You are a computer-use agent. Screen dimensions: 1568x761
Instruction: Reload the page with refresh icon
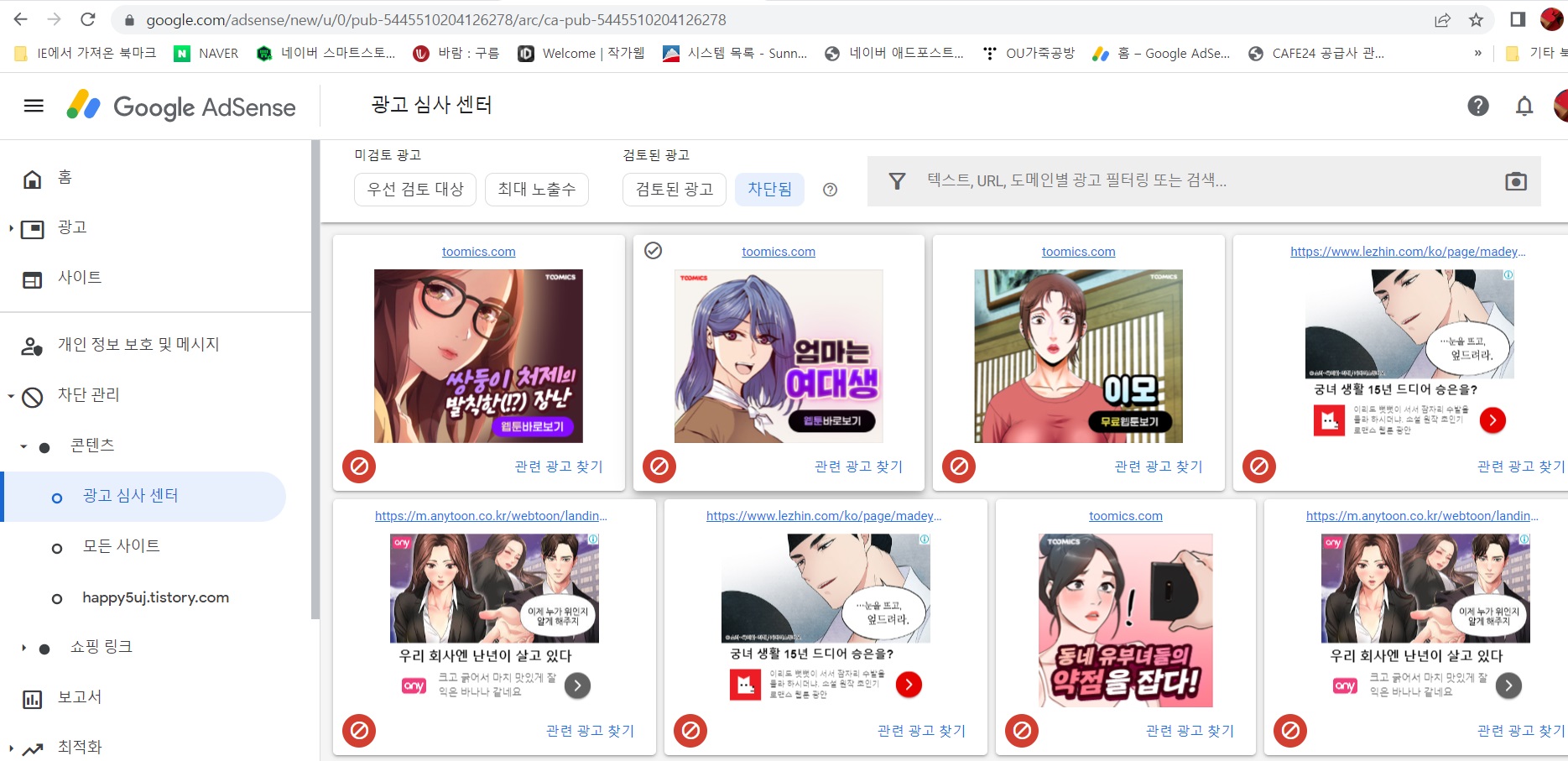tap(87, 19)
